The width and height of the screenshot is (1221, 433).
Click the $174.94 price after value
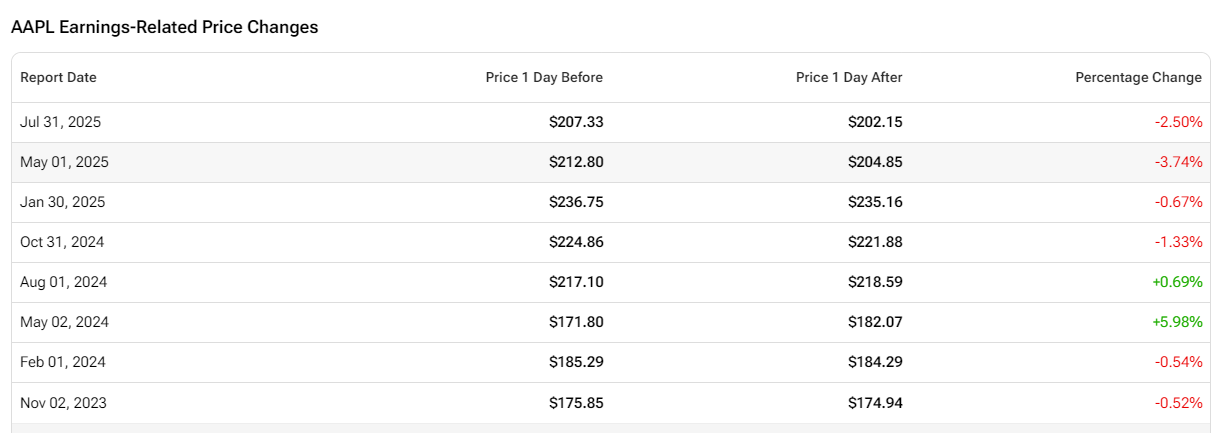[x=875, y=403]
